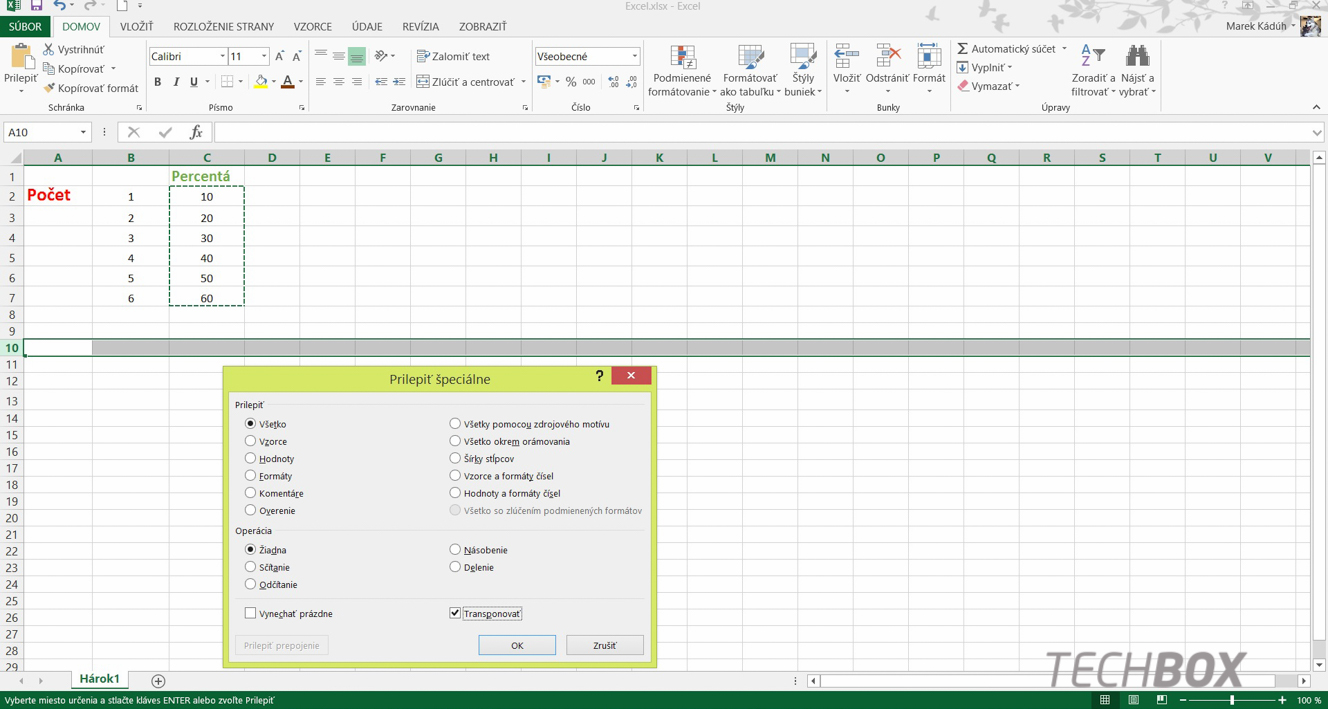Apply dark red font color swatch

[288, 82]
